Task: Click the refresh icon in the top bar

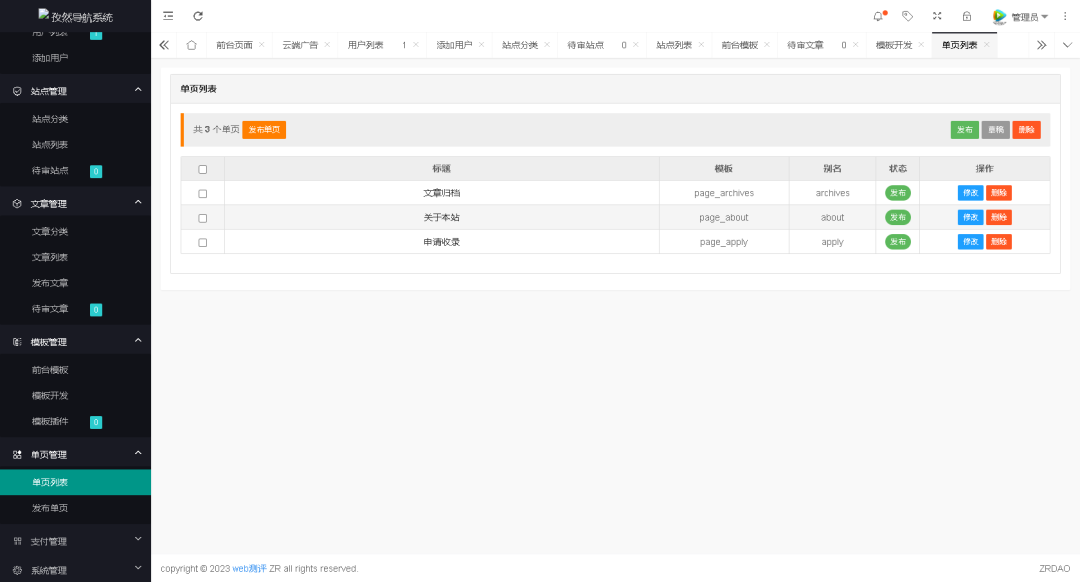Action: 198,16
